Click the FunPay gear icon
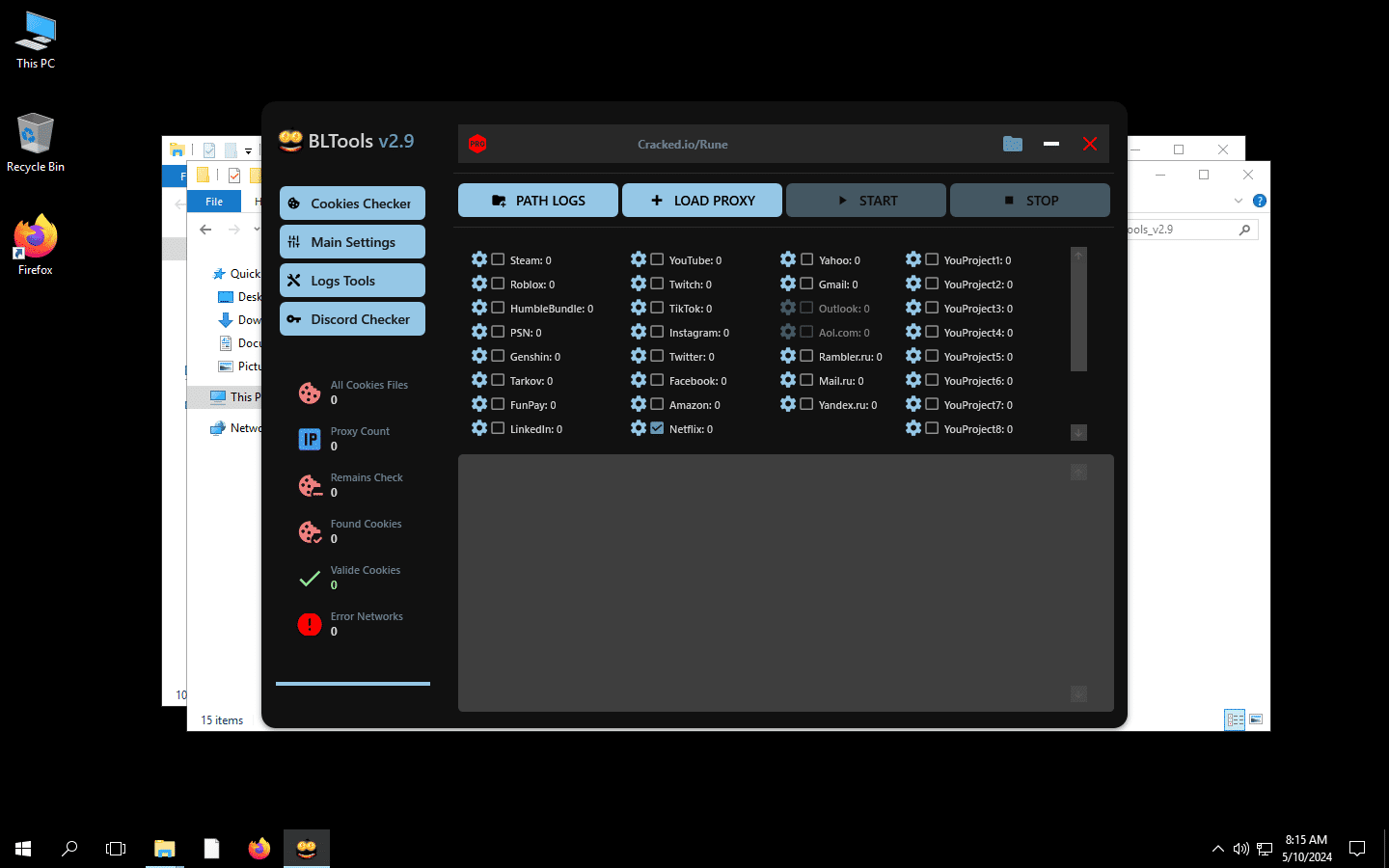 point(479,404)
